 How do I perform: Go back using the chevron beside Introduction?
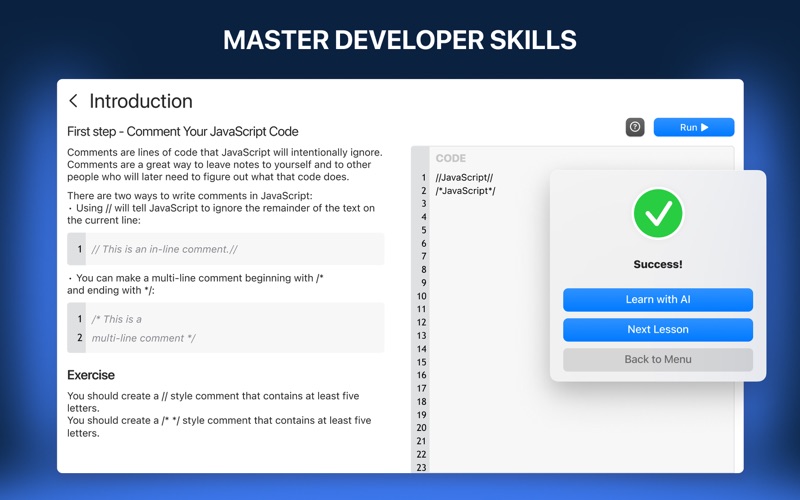point(73,101)
